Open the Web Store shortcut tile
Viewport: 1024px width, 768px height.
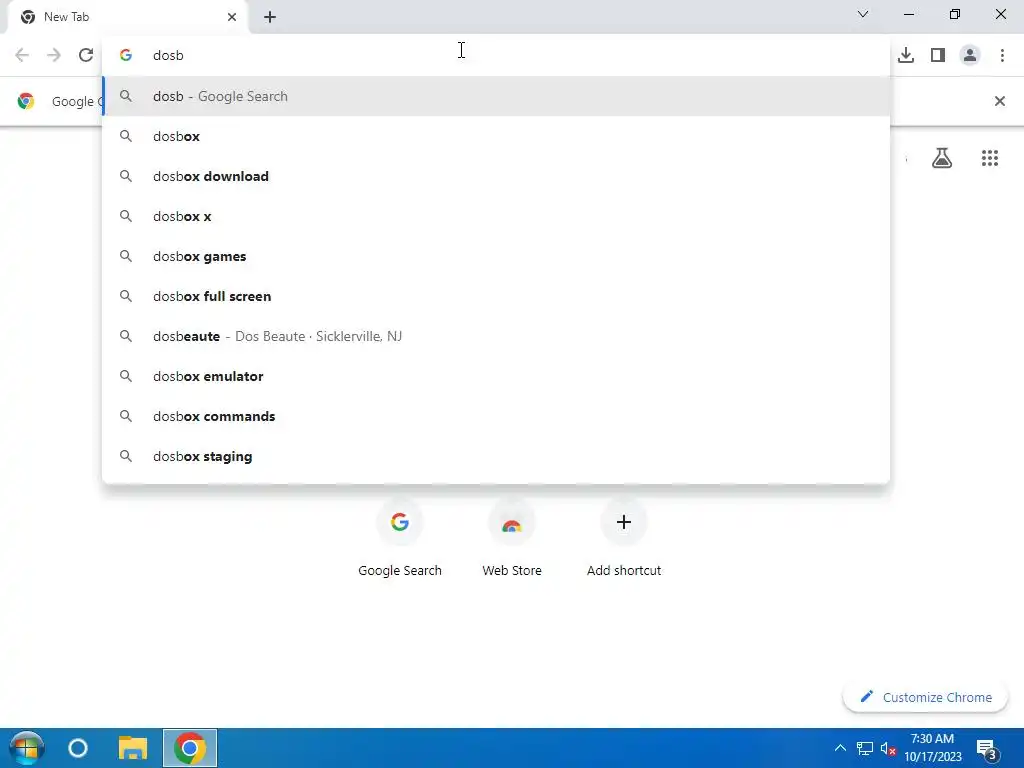point(512,539)
